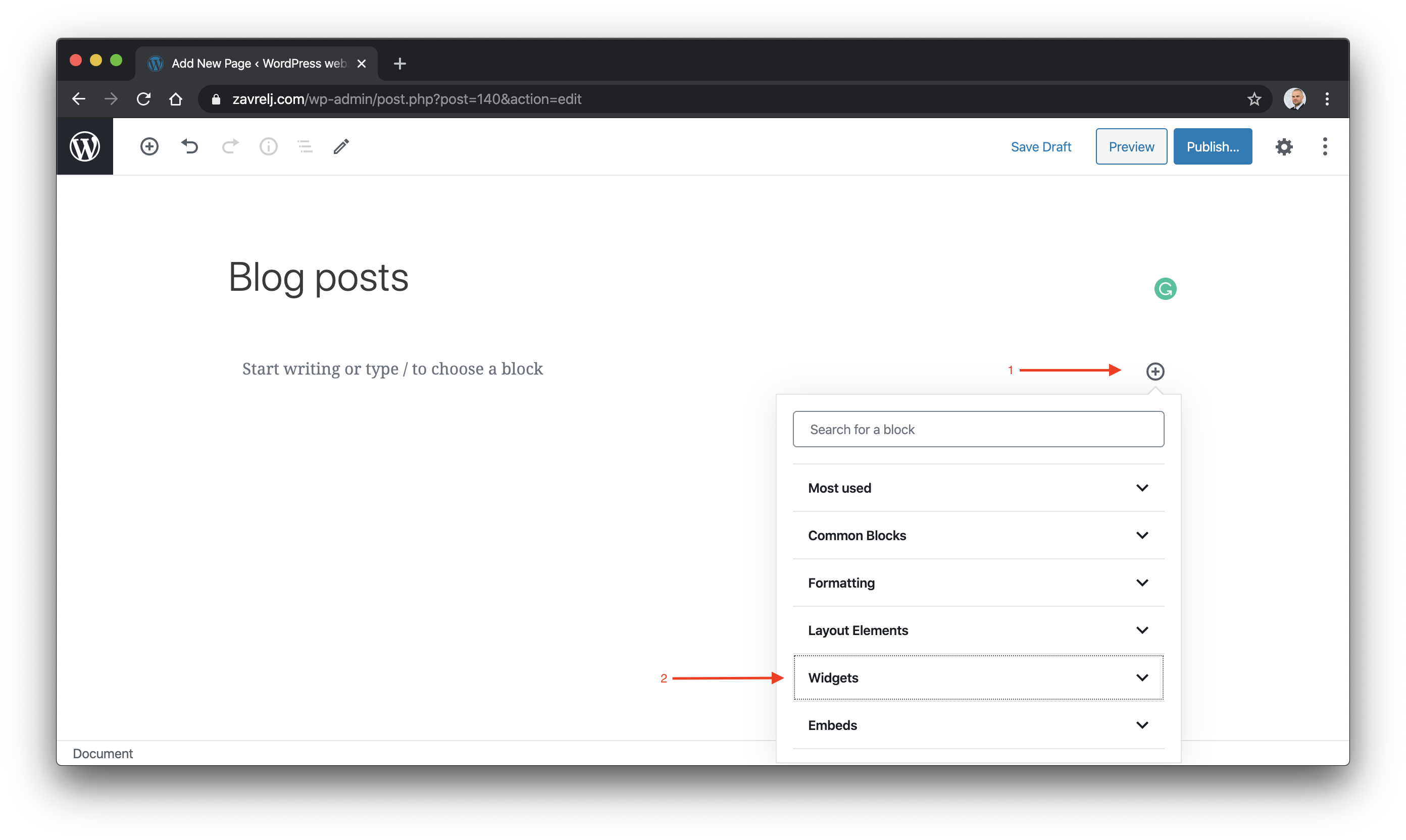Screen dimensions: 1406x840
Task: Open the Add block inserter in the top toolbar
Action: 149,146
